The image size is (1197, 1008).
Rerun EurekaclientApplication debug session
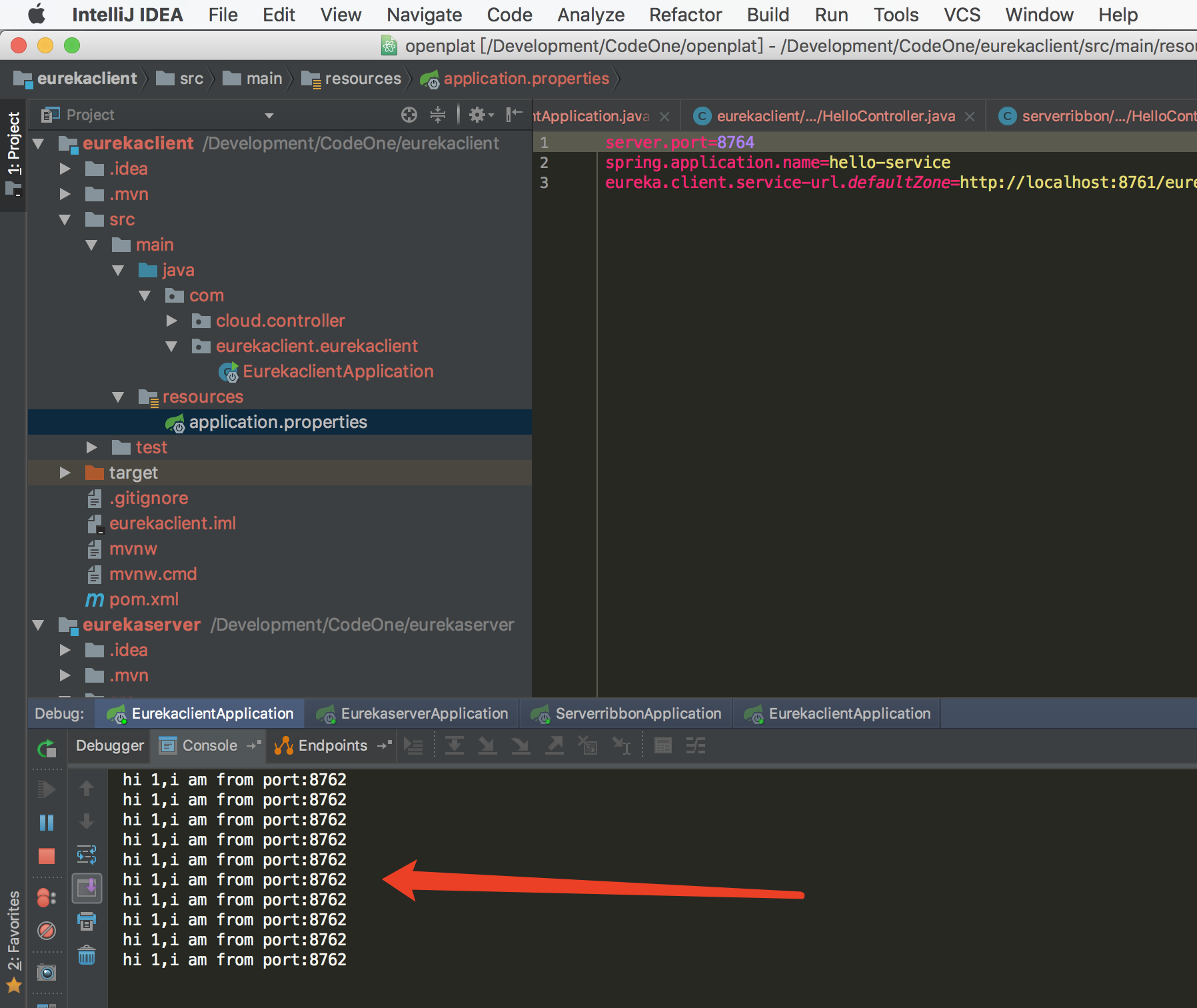(x=47, y=749)
